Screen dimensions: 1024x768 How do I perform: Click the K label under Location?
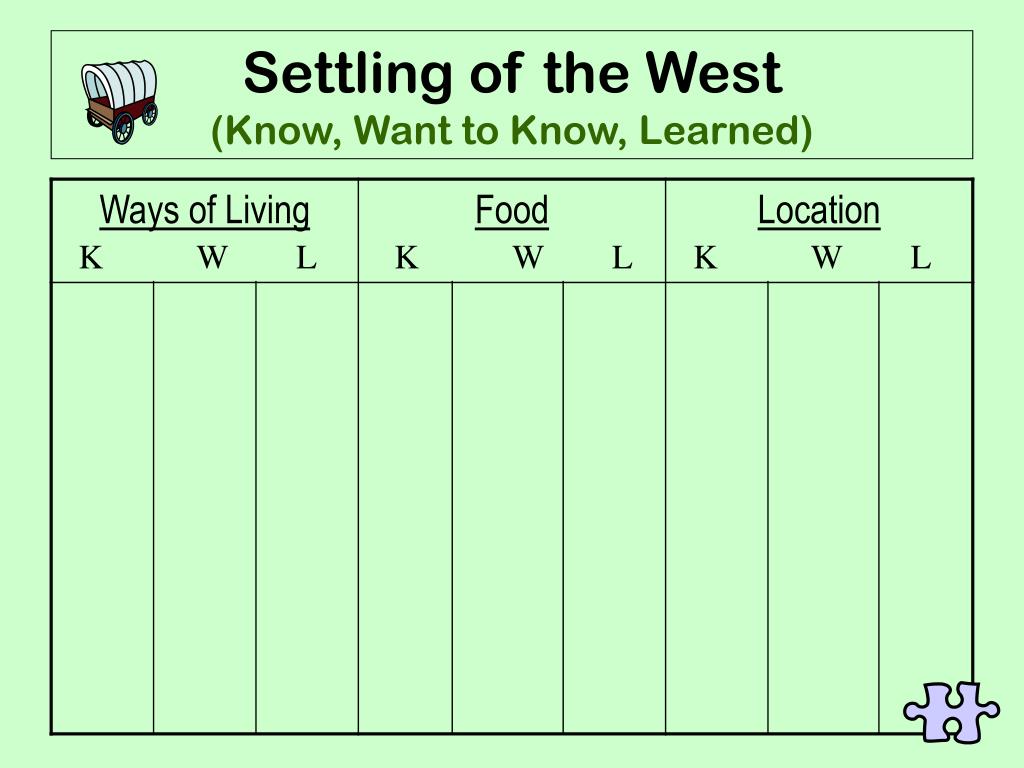705,257
